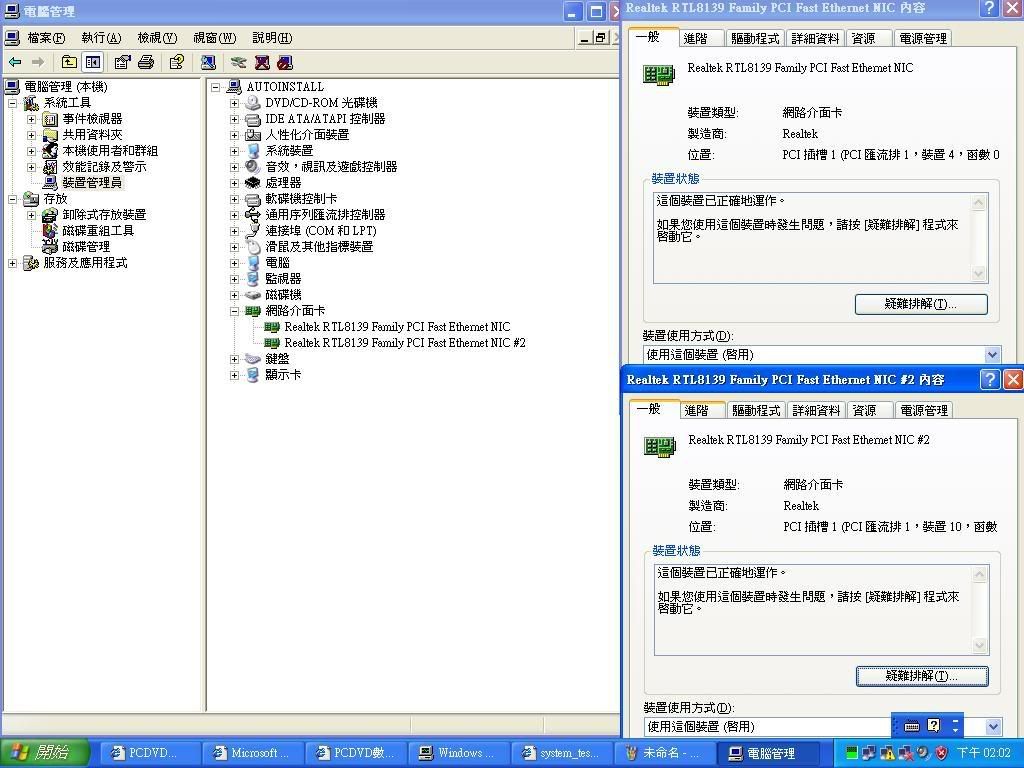Click the Back arrow toolbar icon

(x=15, y=62)
